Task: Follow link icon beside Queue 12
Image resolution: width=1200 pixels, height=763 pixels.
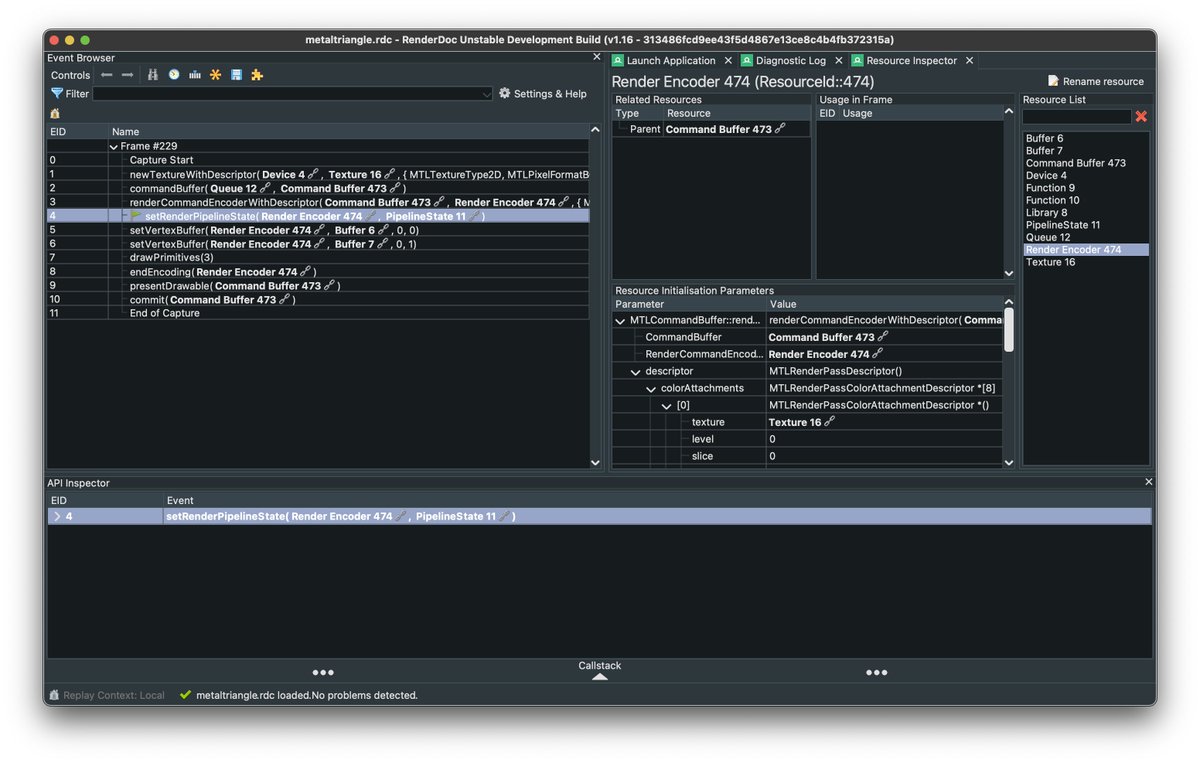Action: [265, 188]
